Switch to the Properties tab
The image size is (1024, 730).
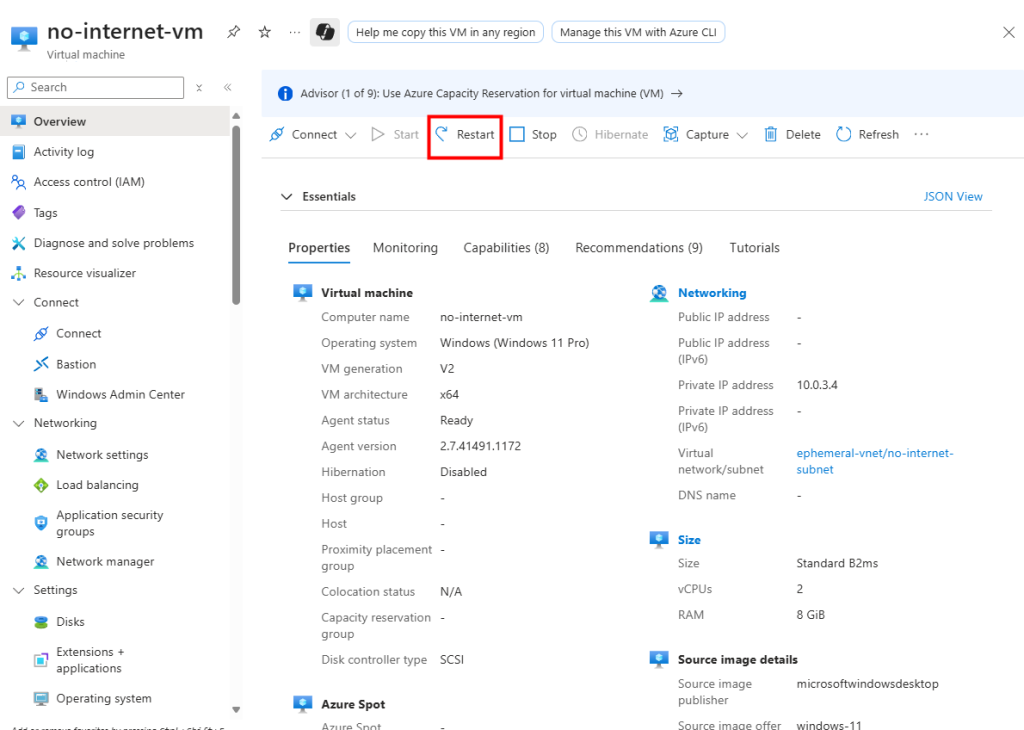319,247
